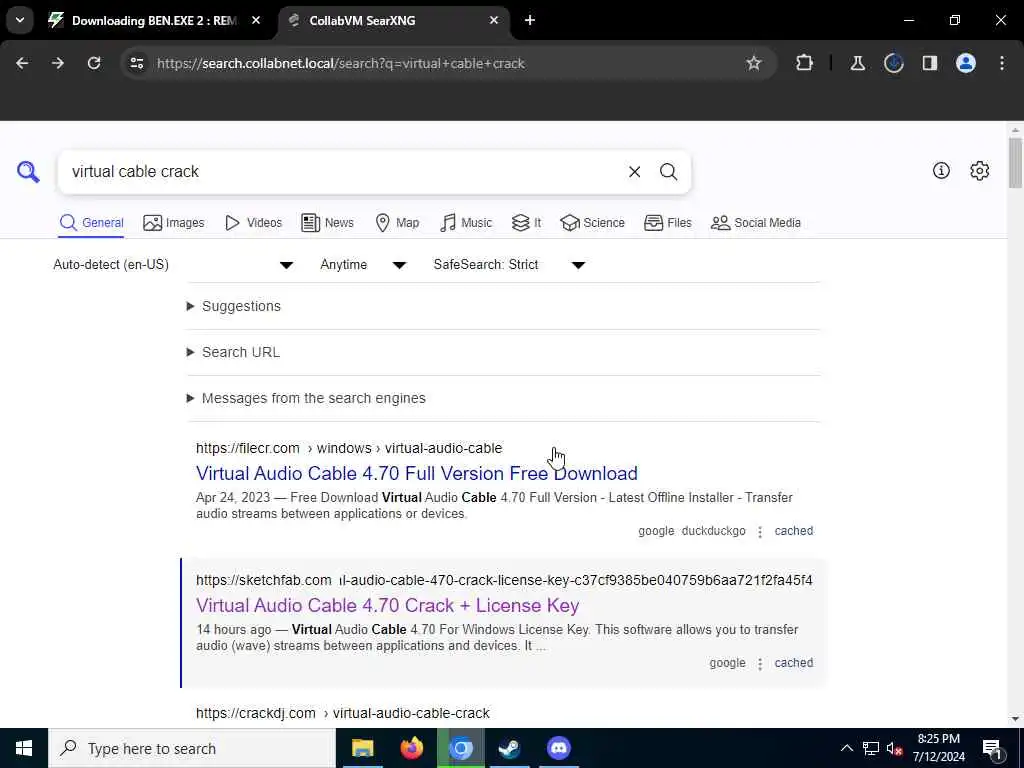1024x768 pixels.
Task: Open the clock showing 8:25 PM
Action: (x=938, y=748)
